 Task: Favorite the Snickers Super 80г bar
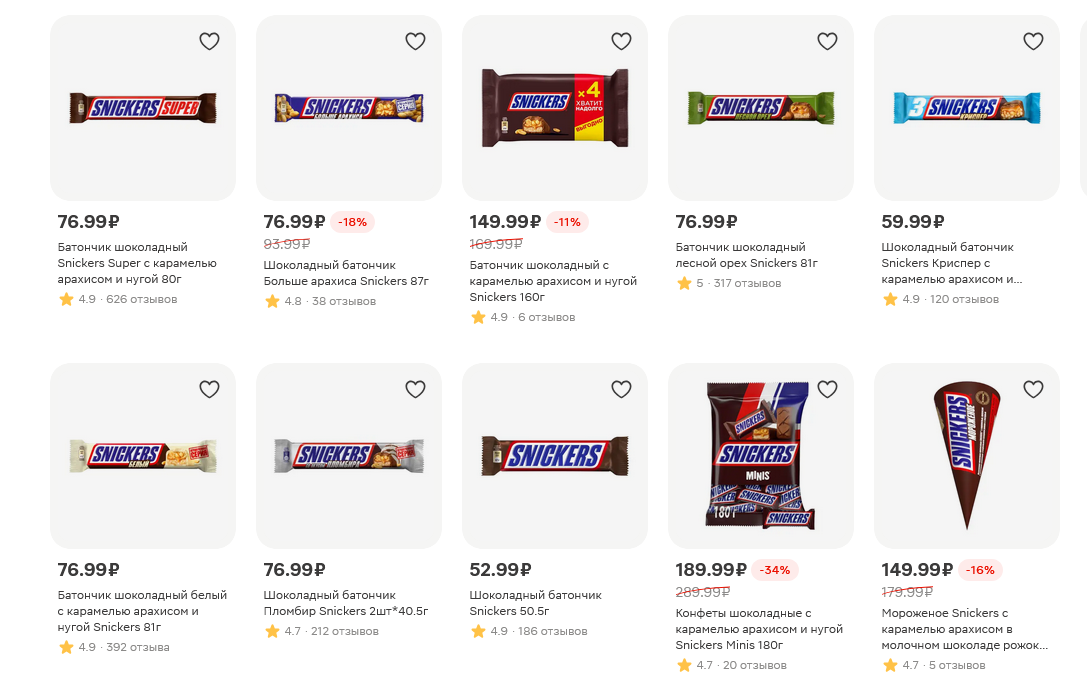click(x=209, y=41)
